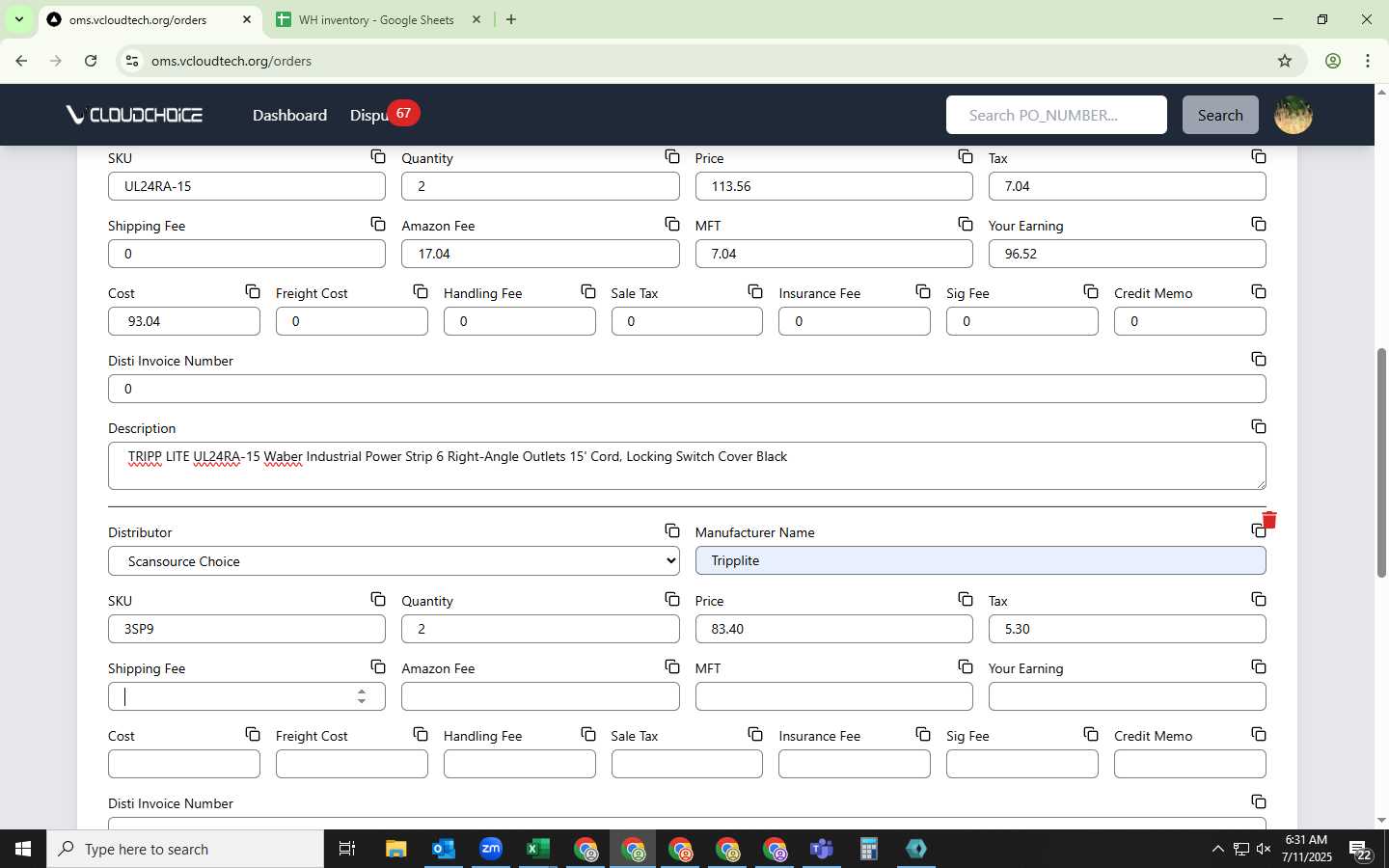Copy the first item's Shipping Fee value

click(378, 224)
